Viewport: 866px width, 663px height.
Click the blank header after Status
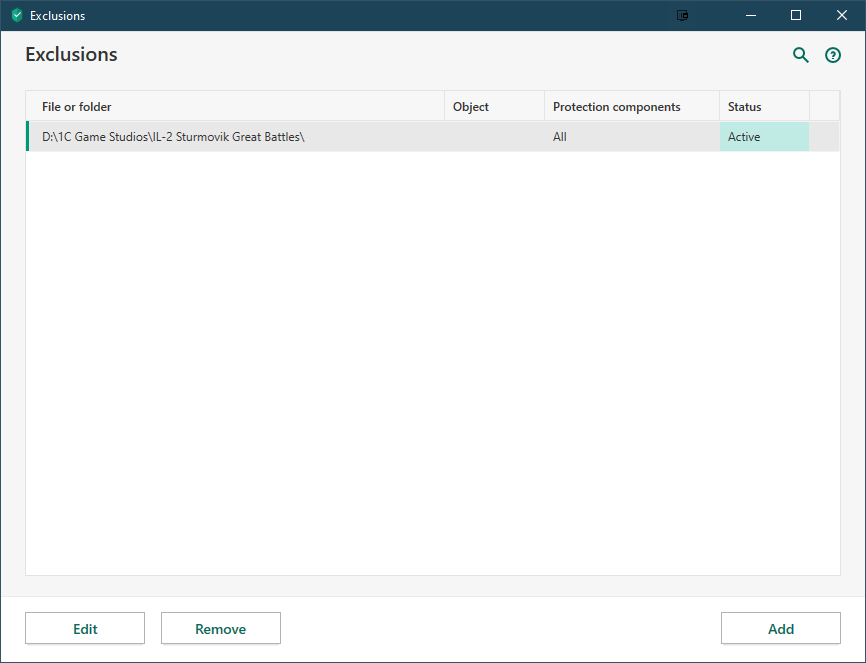point(824,107)
